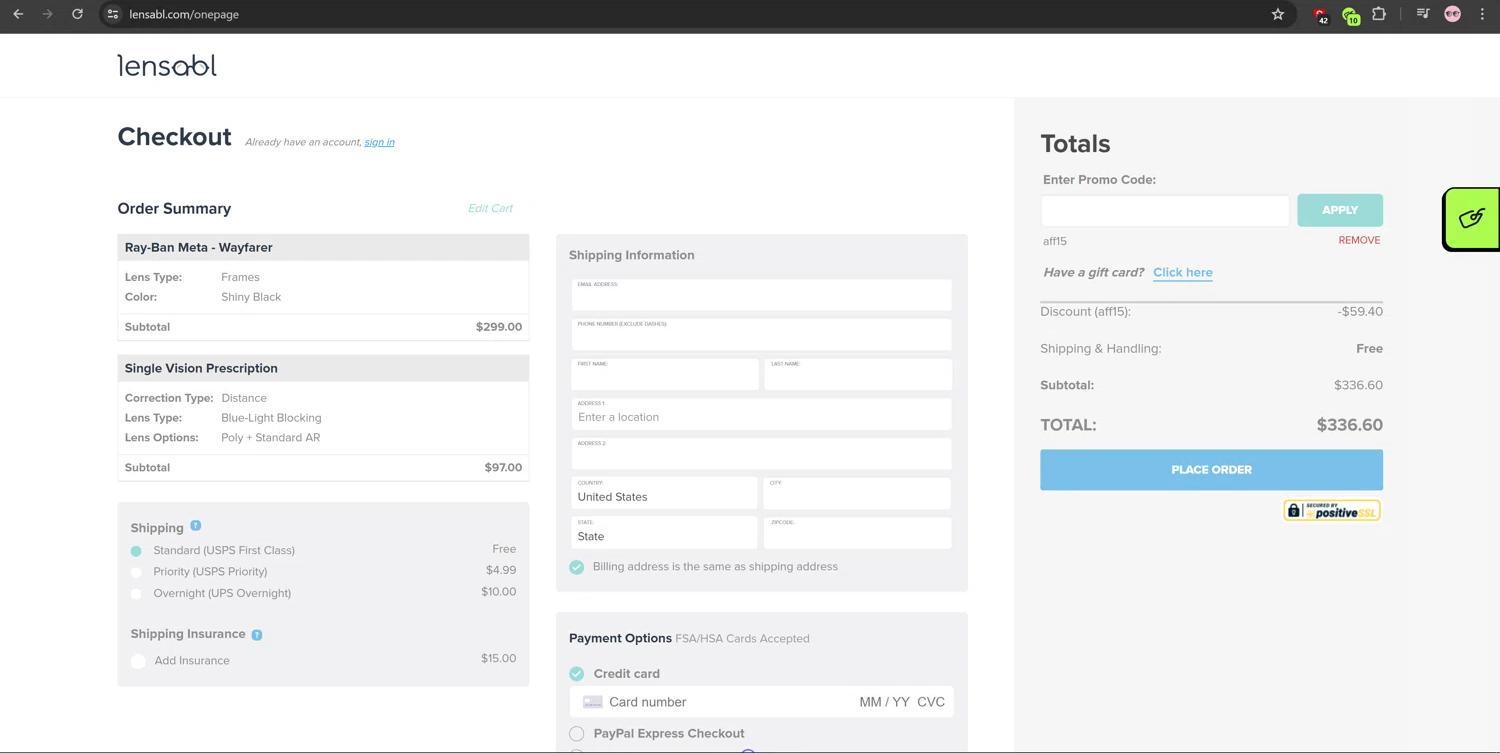
Task: Click the Zipcode field
Action: tap(858, 533)
